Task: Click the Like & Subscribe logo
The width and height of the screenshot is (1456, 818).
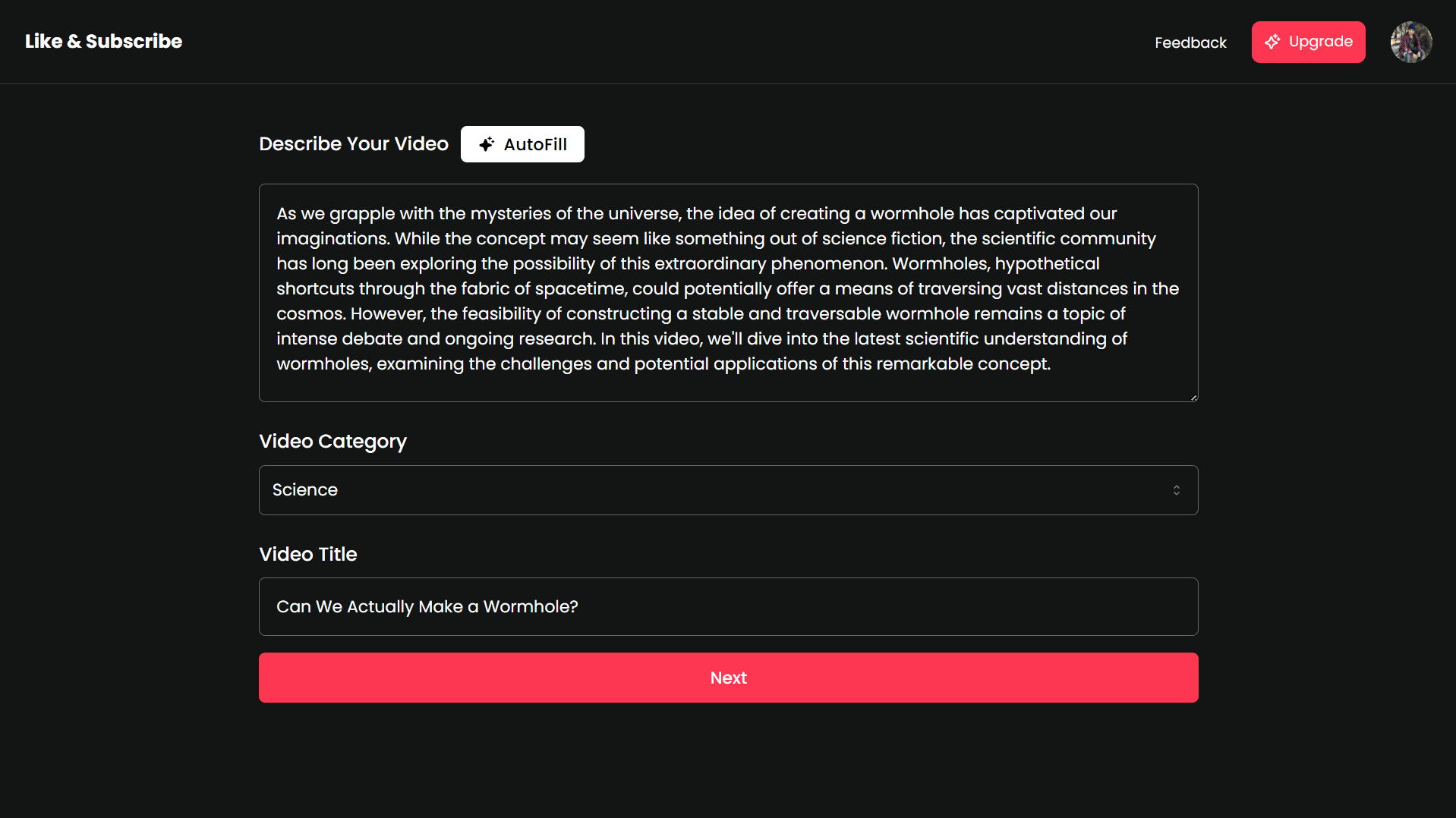Action: [x=103, y=41]
